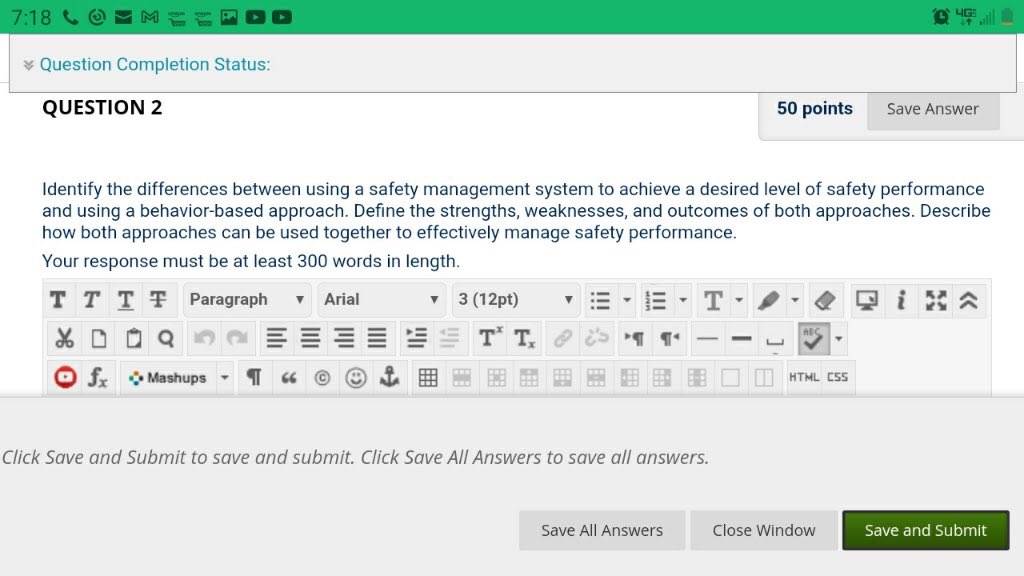Image resolution: width=1024 pixels, height=576 pixels.
Task: Open text color dropdown arrow
Action: (739, 300)
